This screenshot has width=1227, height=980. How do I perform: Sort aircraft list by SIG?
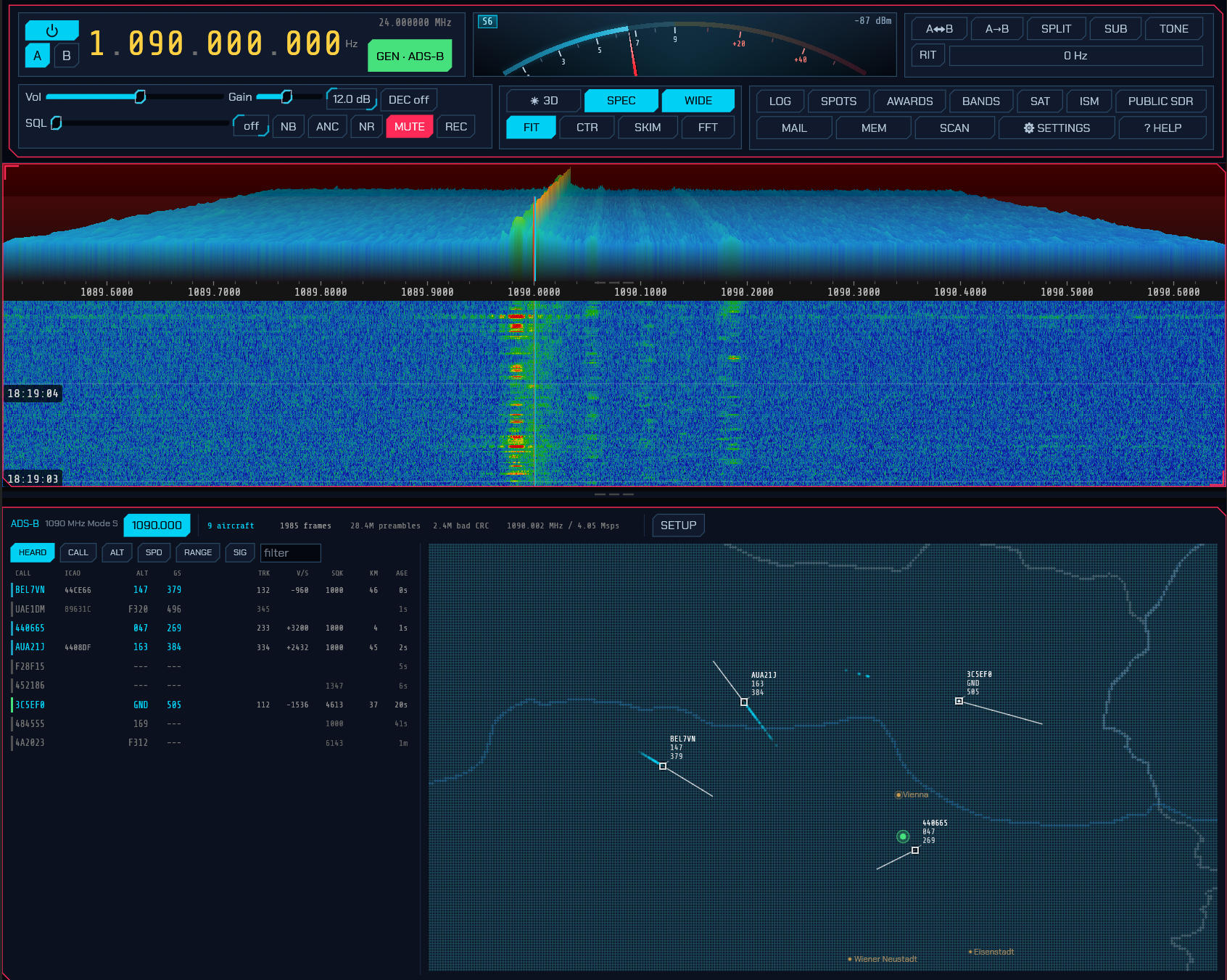click(x=240, y=552)
